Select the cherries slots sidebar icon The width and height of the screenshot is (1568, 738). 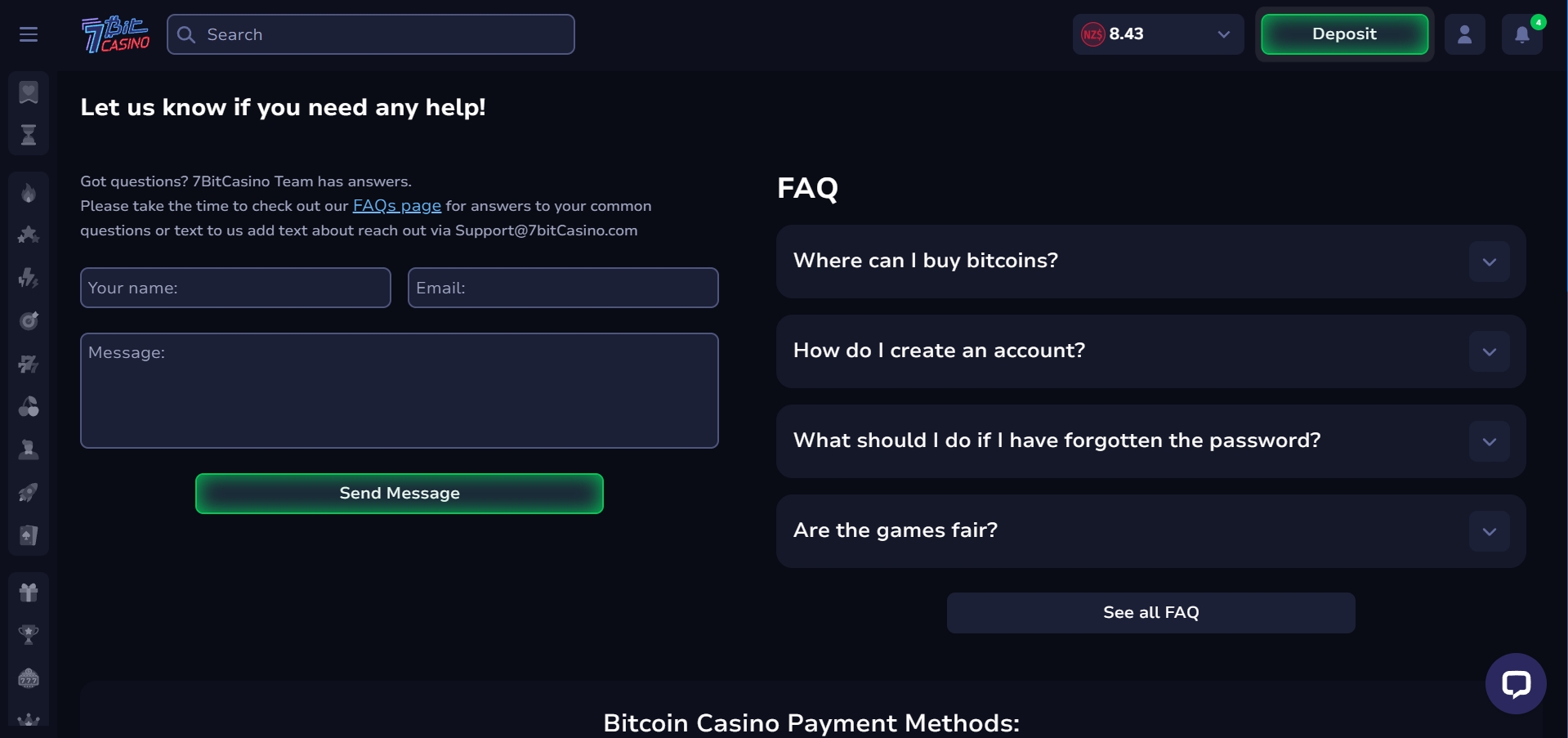pyautogui.click(x=29, y=406)
